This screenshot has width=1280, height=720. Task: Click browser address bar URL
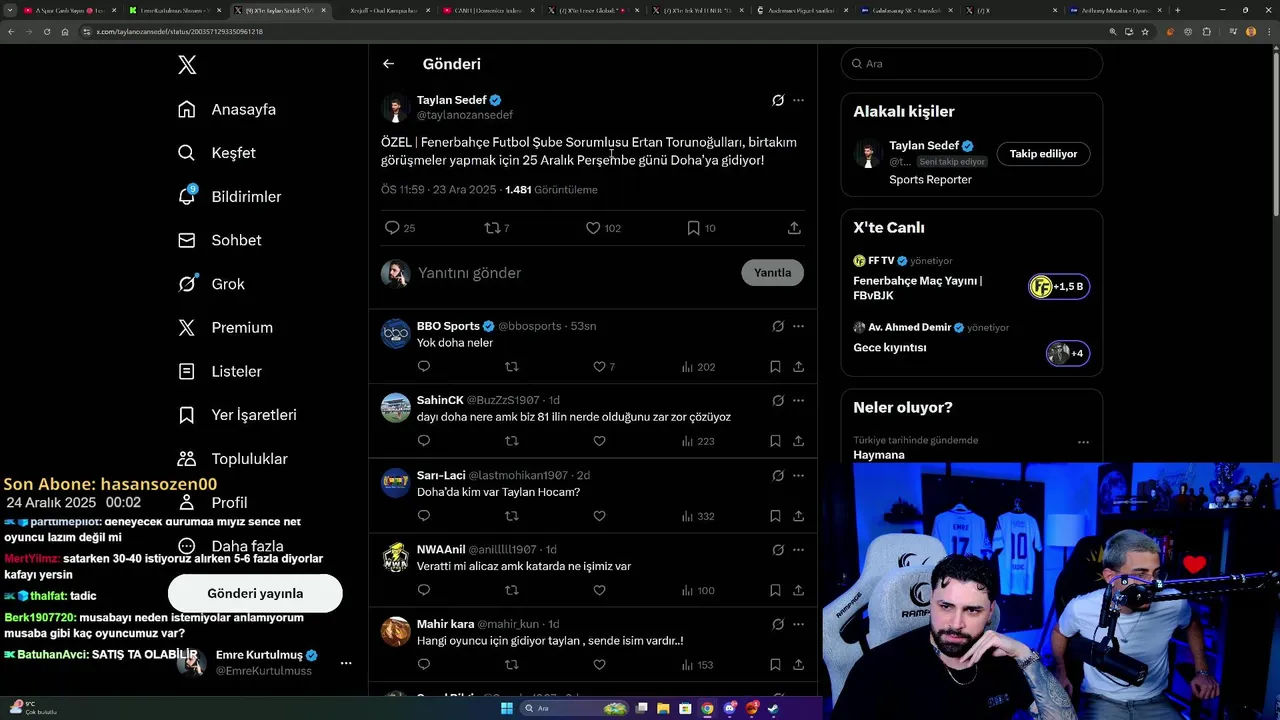[180, 32]
